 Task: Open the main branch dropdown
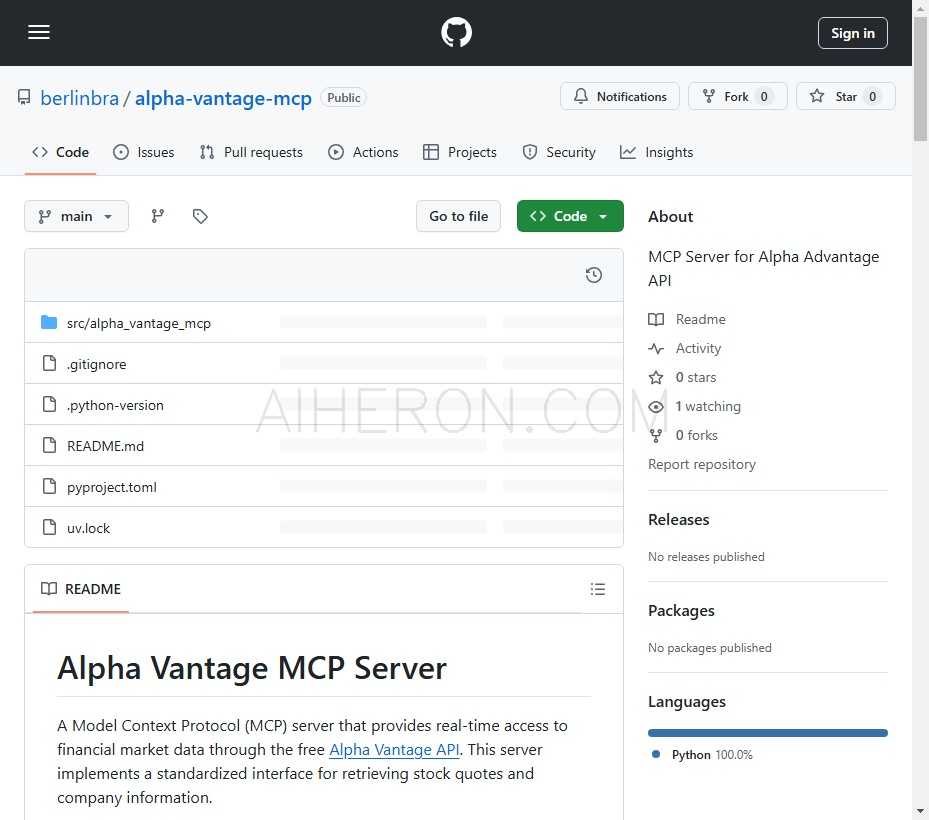coord(76,216)
